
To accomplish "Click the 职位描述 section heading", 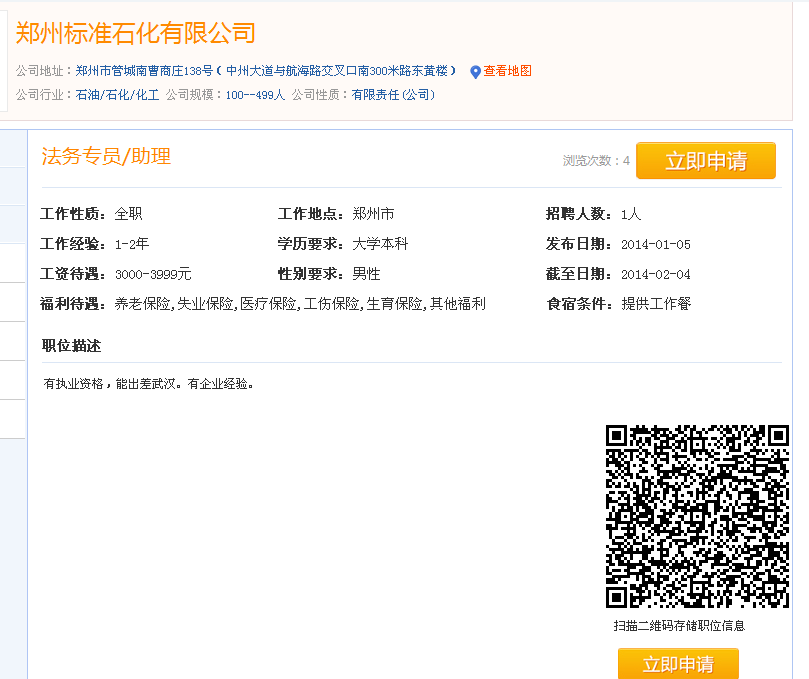I will pos(72,346).
